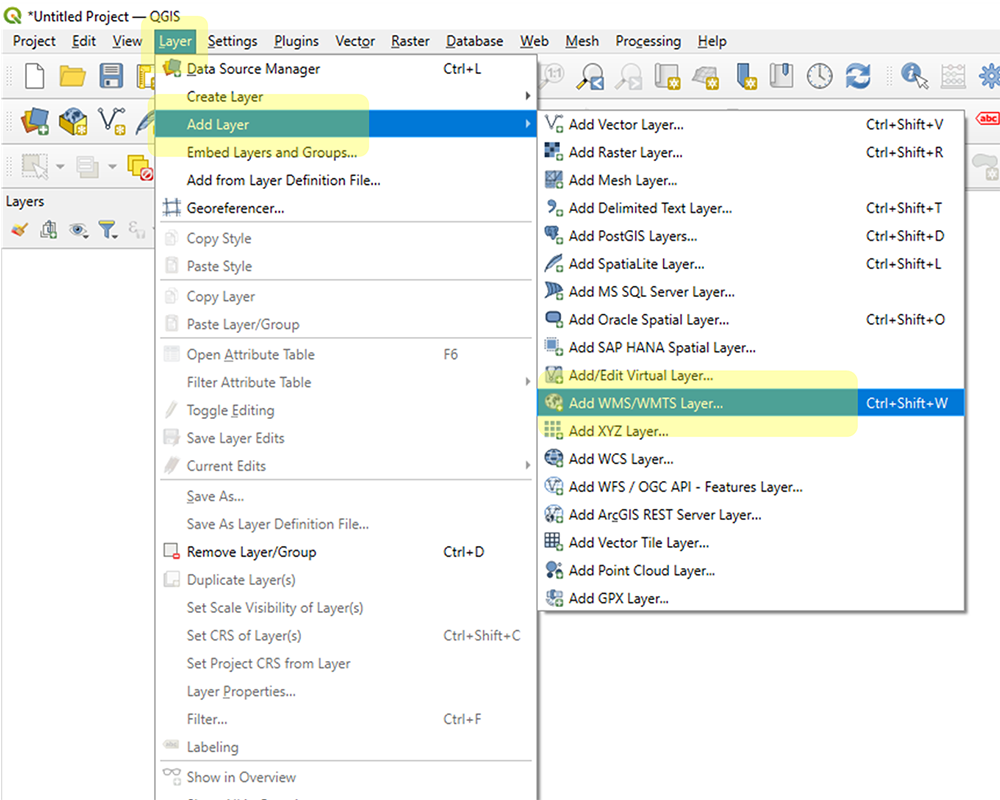Open Temporal Controller clock icon
This screenshot has height=800, width=1000.
(x=820, y=77)
